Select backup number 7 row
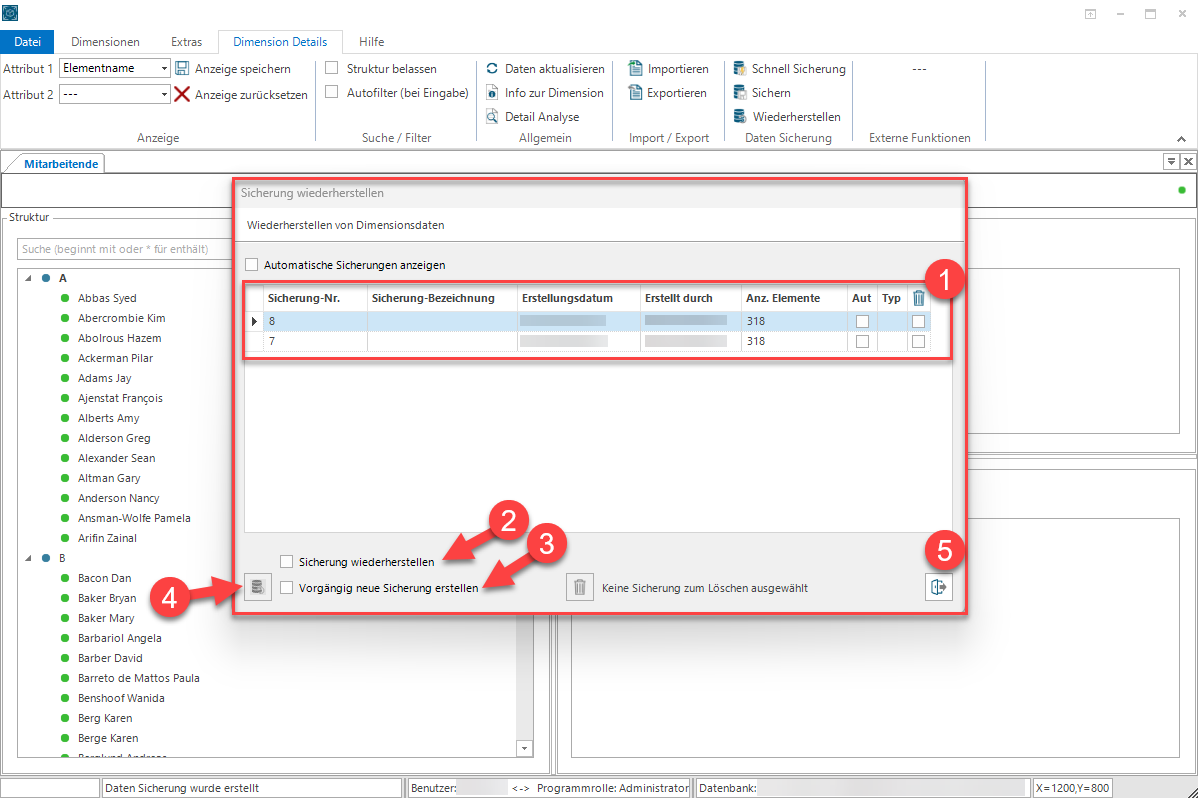This screenshot has width=1198, height=798. [588, 342]
